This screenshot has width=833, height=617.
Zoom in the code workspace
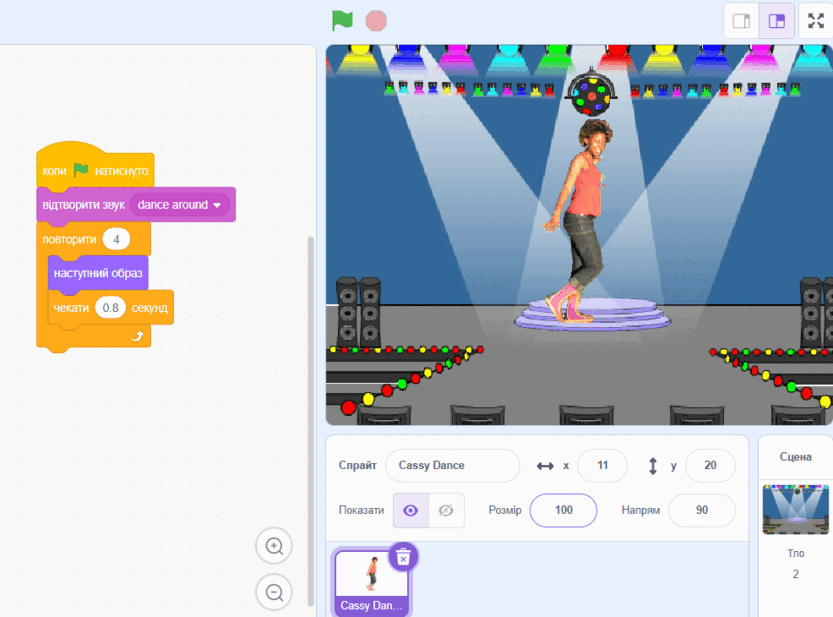click(x=274, y=546)
